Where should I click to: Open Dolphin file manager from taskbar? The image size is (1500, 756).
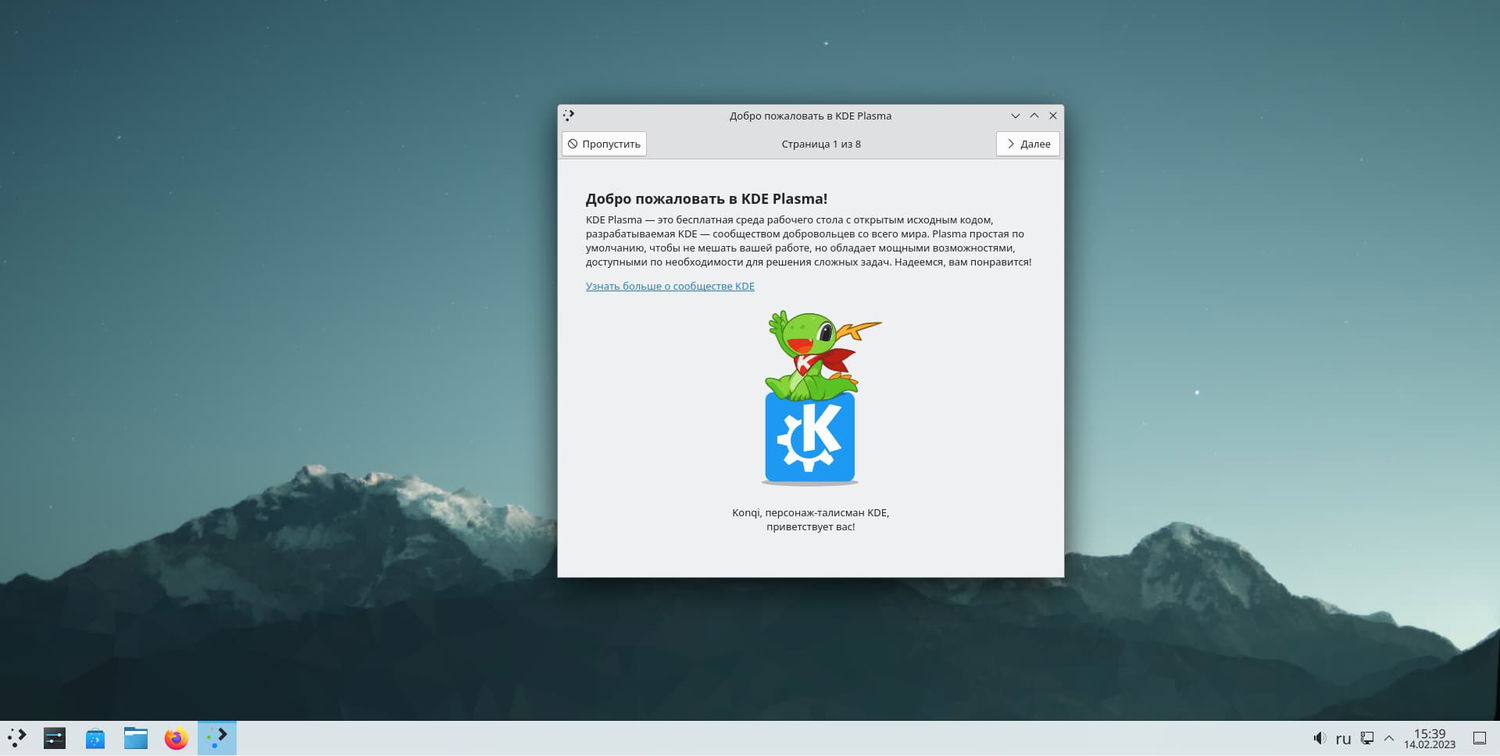[136, 738]
